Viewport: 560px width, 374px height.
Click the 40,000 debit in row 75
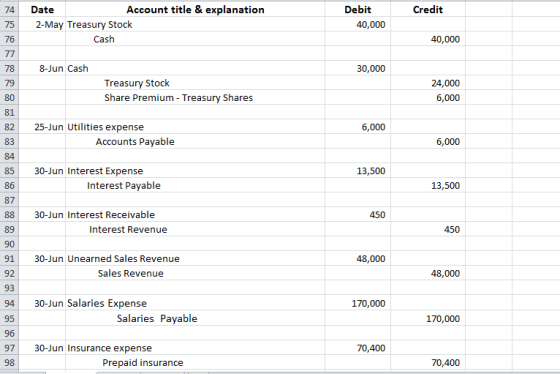[x=358, y=24]
